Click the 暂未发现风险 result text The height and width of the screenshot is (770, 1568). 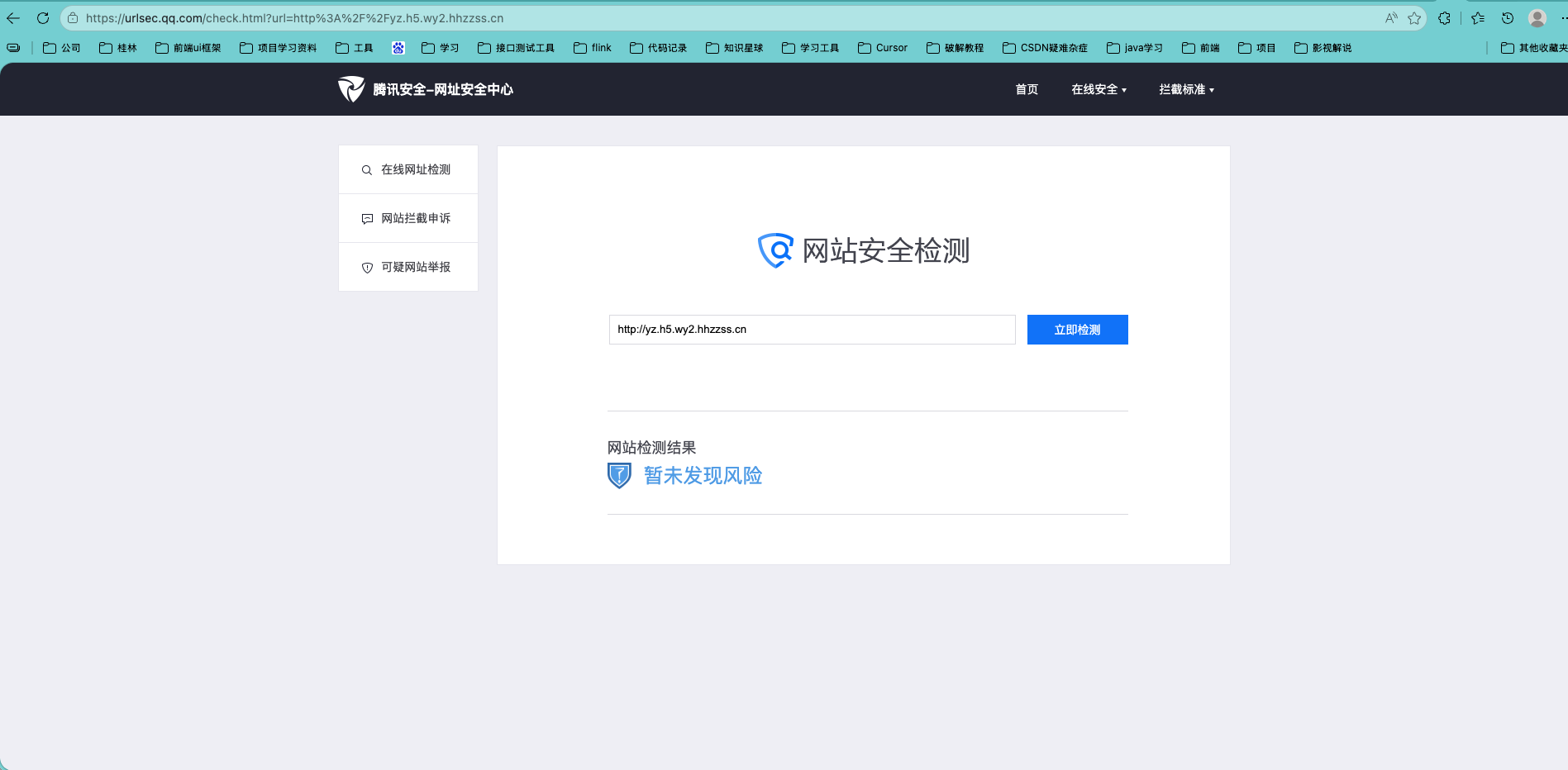tap(703, 476)
